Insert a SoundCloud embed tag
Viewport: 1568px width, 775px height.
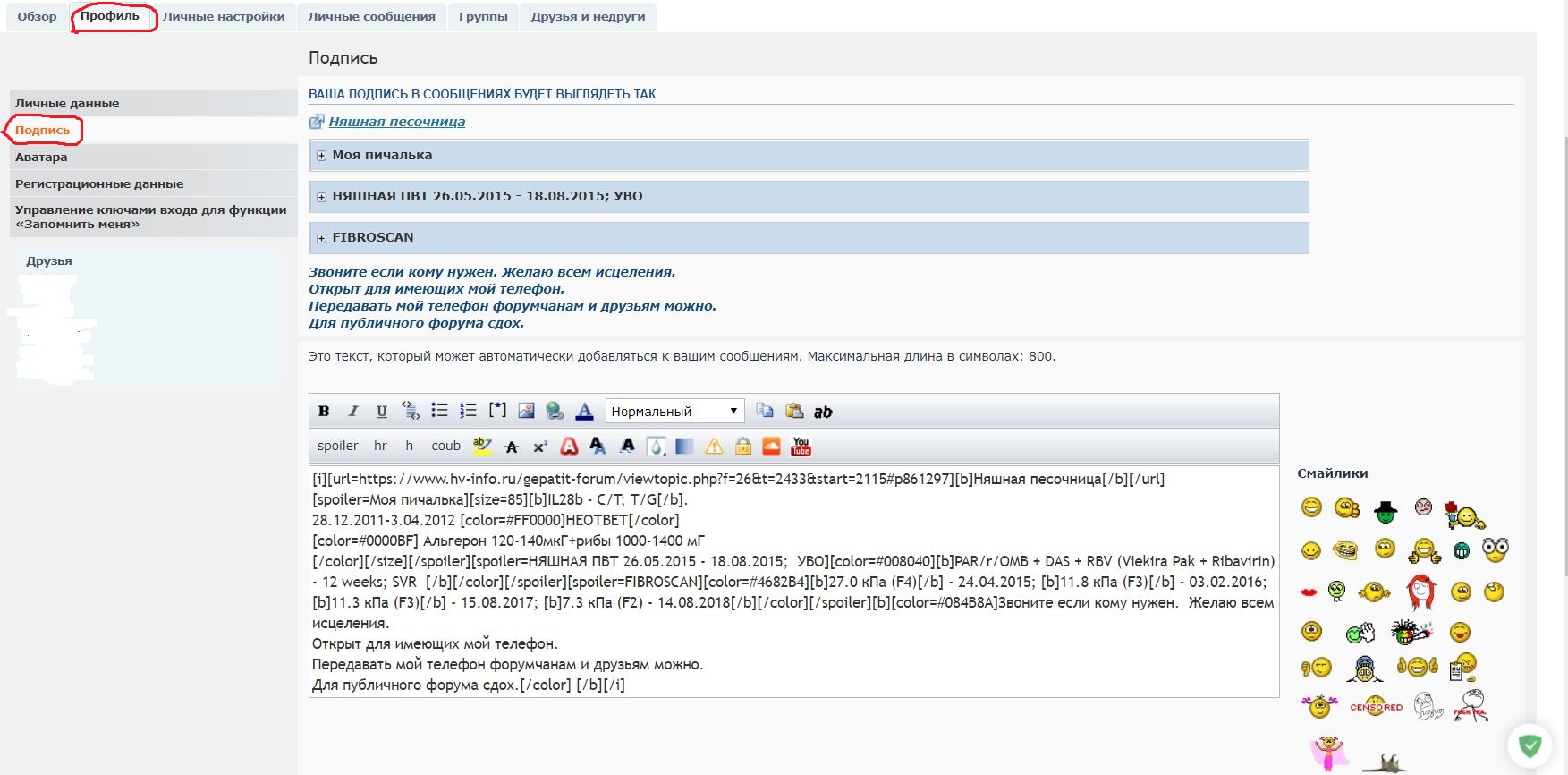pyautogui.click(x=771, y=446)
